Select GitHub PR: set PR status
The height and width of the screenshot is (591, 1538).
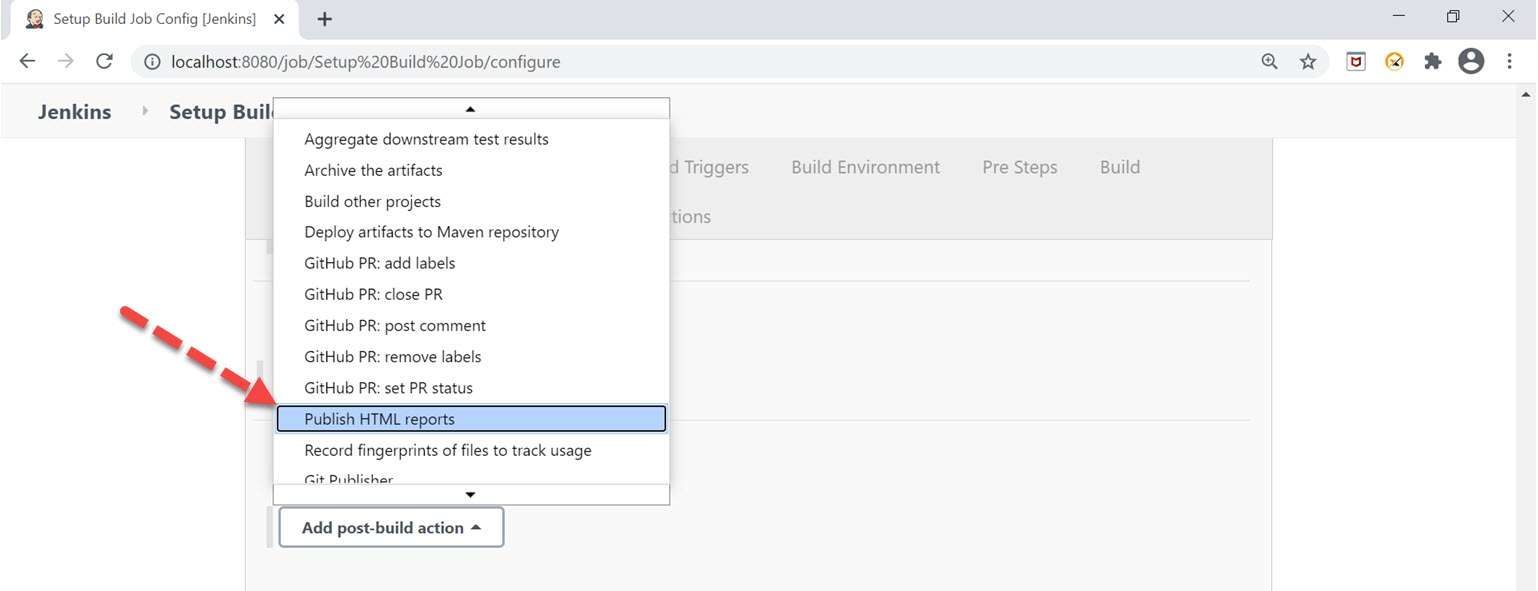point(470,387)
